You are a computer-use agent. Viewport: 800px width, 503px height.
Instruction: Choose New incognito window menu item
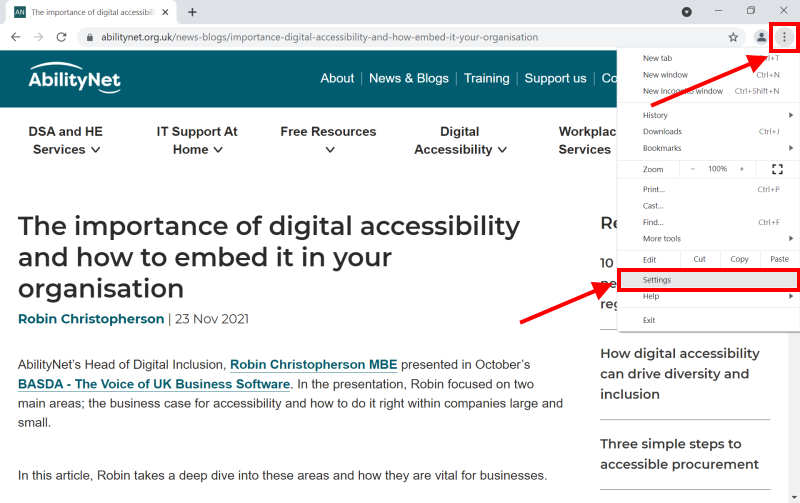pyautogui.click(x=683, y=91)
